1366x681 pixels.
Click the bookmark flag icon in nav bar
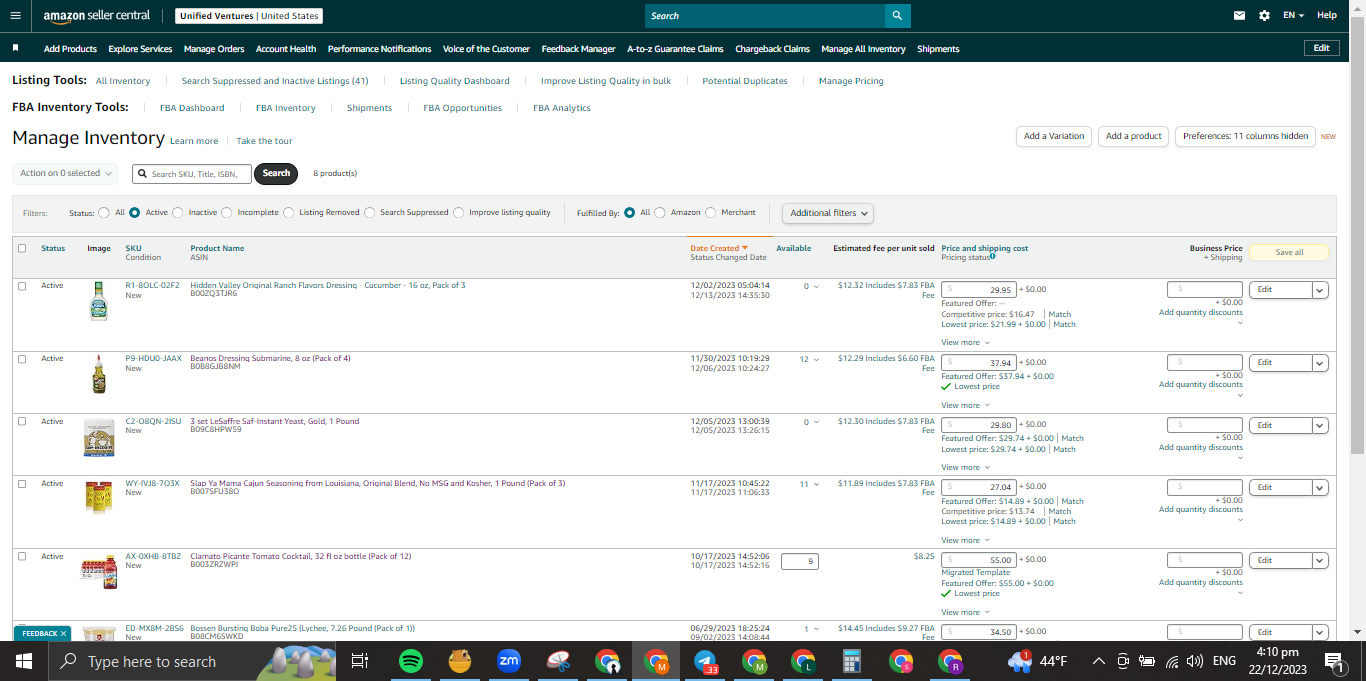click(x=16, y=48)
